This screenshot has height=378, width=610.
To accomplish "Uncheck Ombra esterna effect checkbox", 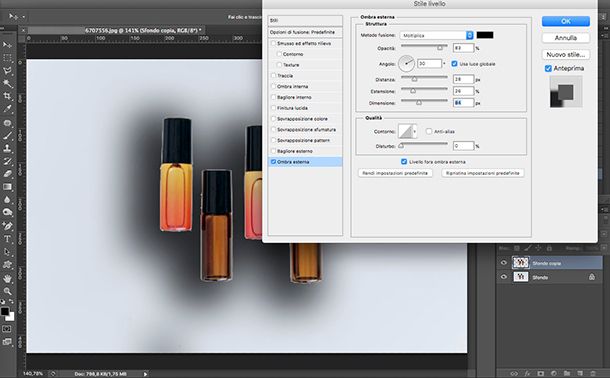I will tap(273, 162).
